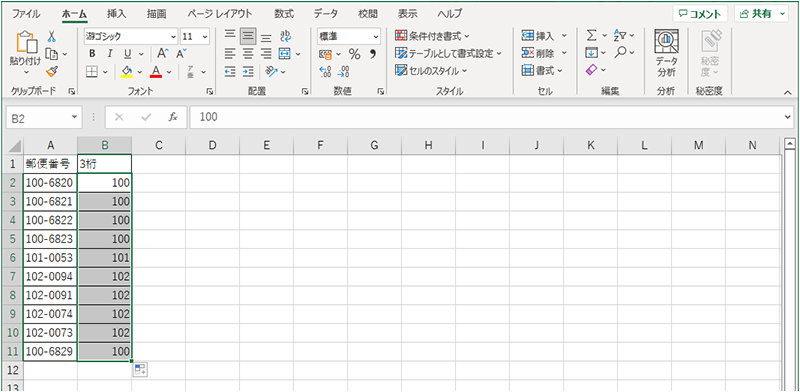The height and width of the screenshot is (392, 800).
Task: Open 条件付き書式 conditional formatting menu
Action: pyautogui.click(x=433, y=36)
